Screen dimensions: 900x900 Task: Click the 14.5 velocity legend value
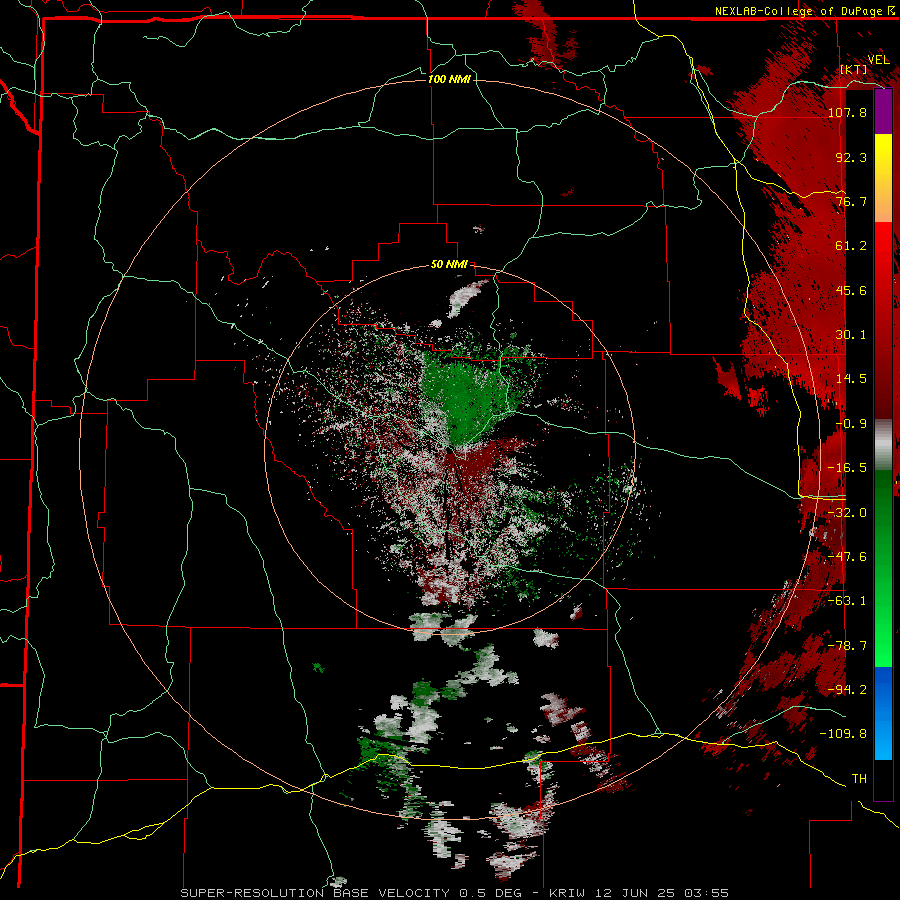(851, 379)
